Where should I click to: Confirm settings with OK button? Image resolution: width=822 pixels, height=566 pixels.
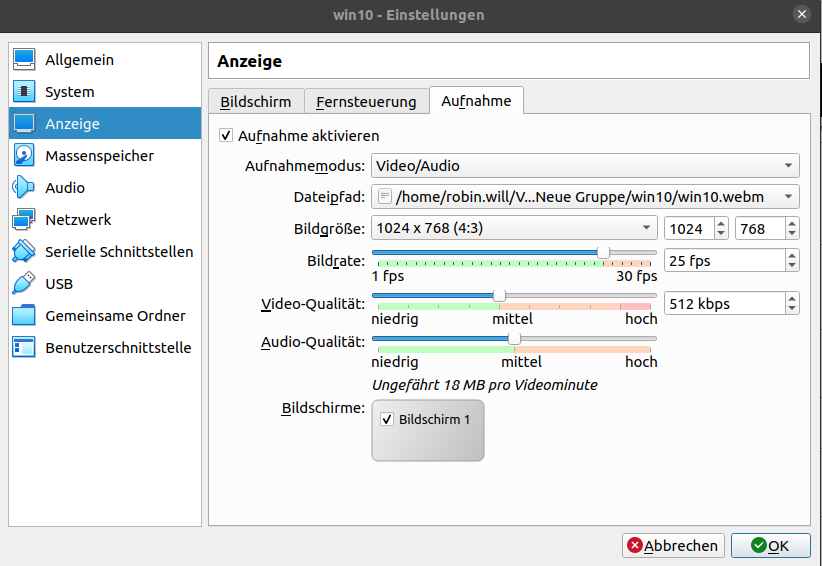(x=770, y=546)
